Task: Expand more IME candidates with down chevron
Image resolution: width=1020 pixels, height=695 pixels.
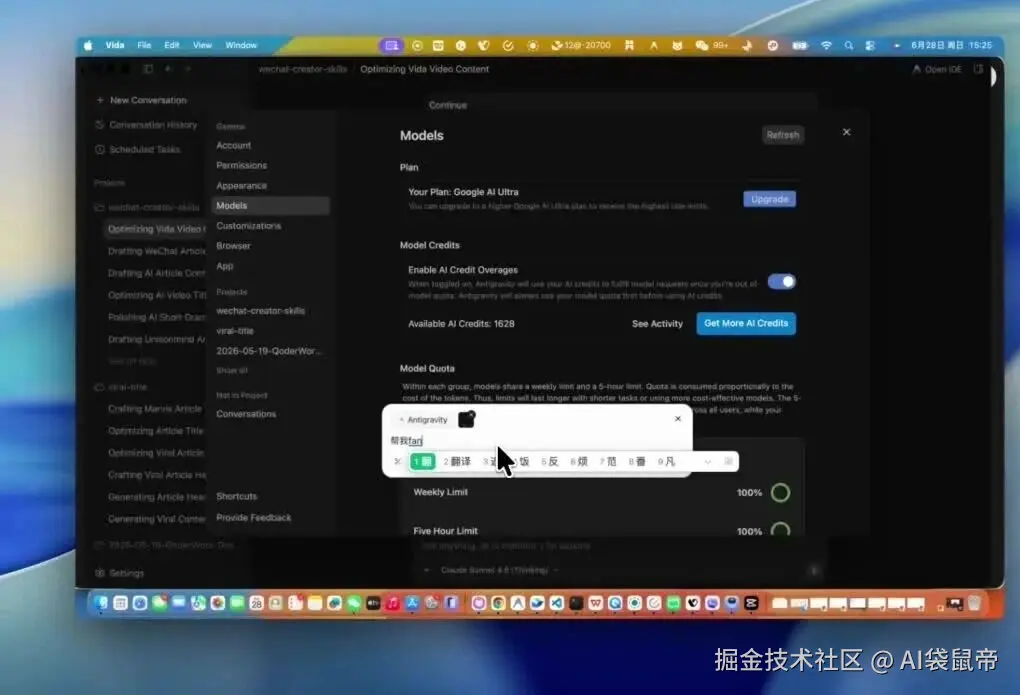Action: click(707, 462)
